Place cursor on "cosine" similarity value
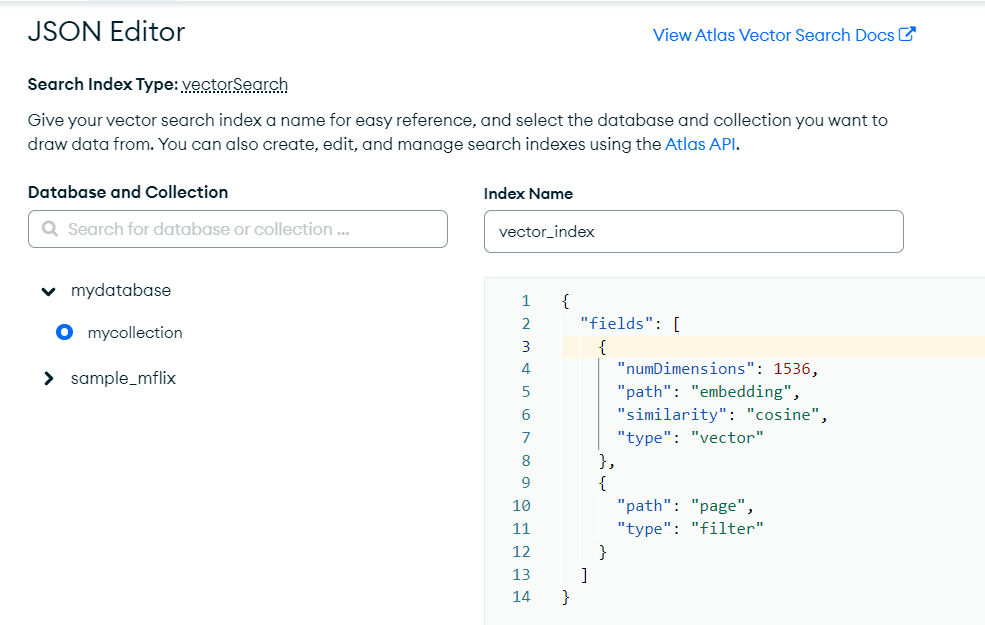The height and width of the screenshot is (625, 985). coord(783,415)
